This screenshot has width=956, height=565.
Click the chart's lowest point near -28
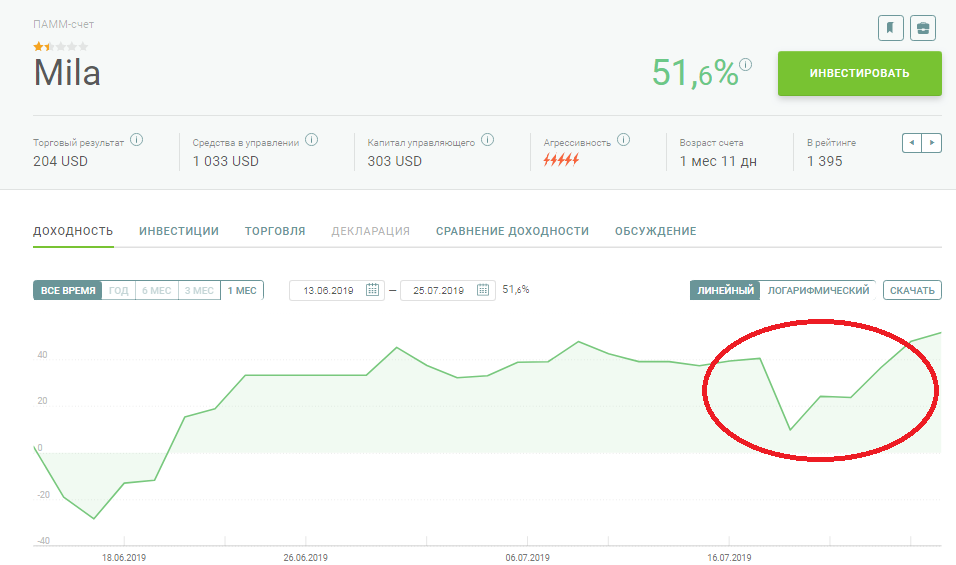94,519
